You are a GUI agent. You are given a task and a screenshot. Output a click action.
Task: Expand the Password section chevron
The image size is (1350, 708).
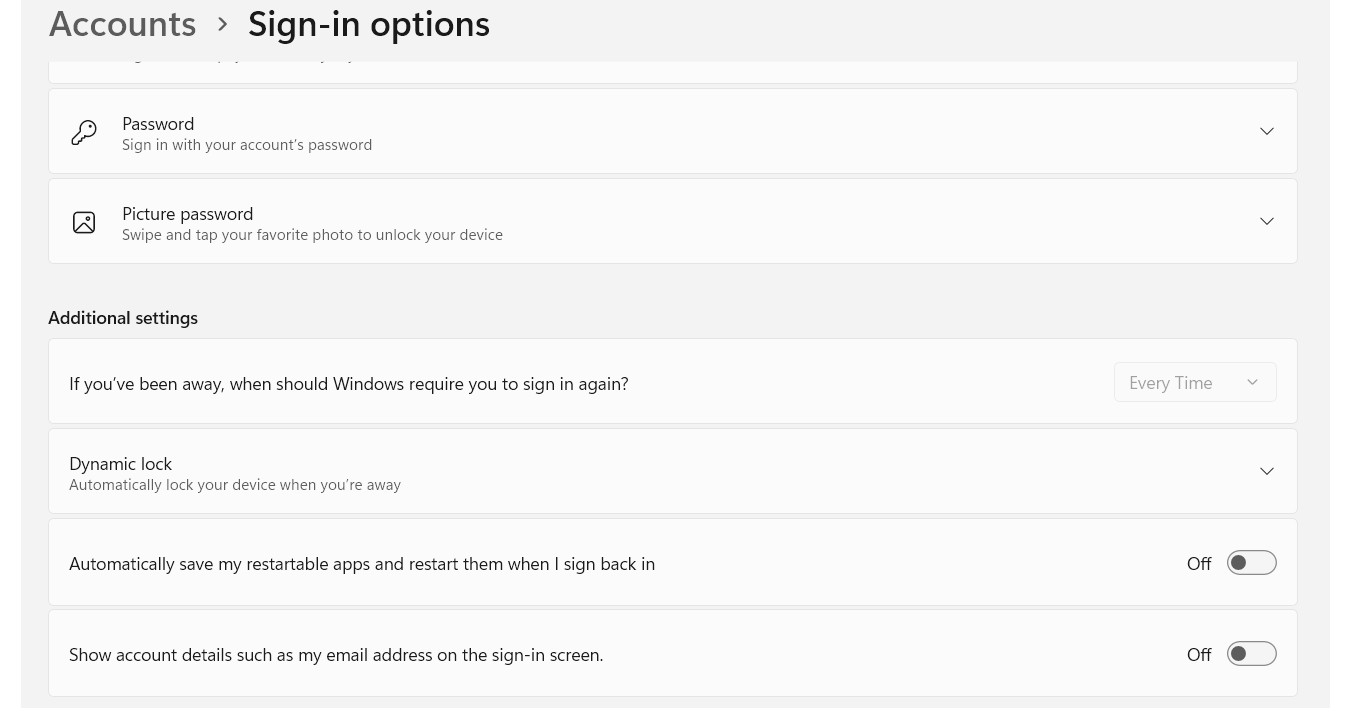1266,132
